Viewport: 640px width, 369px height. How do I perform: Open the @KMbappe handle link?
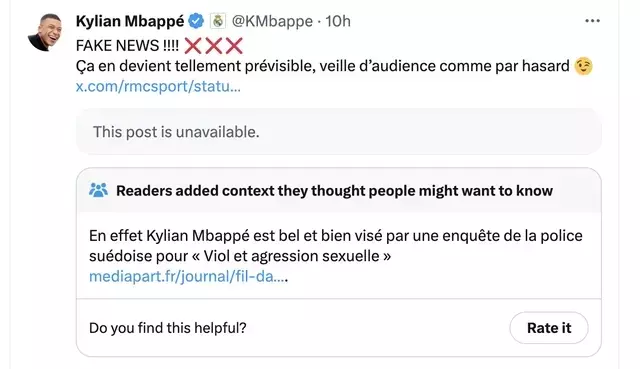click(272, 21)
